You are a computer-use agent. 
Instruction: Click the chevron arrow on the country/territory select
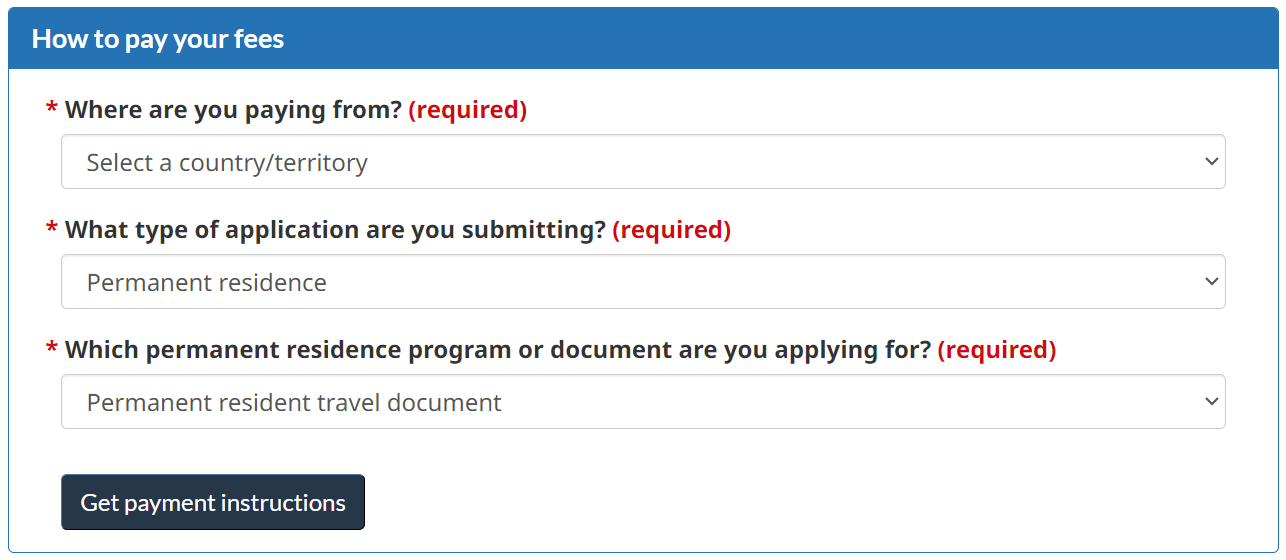[1211, 162]
